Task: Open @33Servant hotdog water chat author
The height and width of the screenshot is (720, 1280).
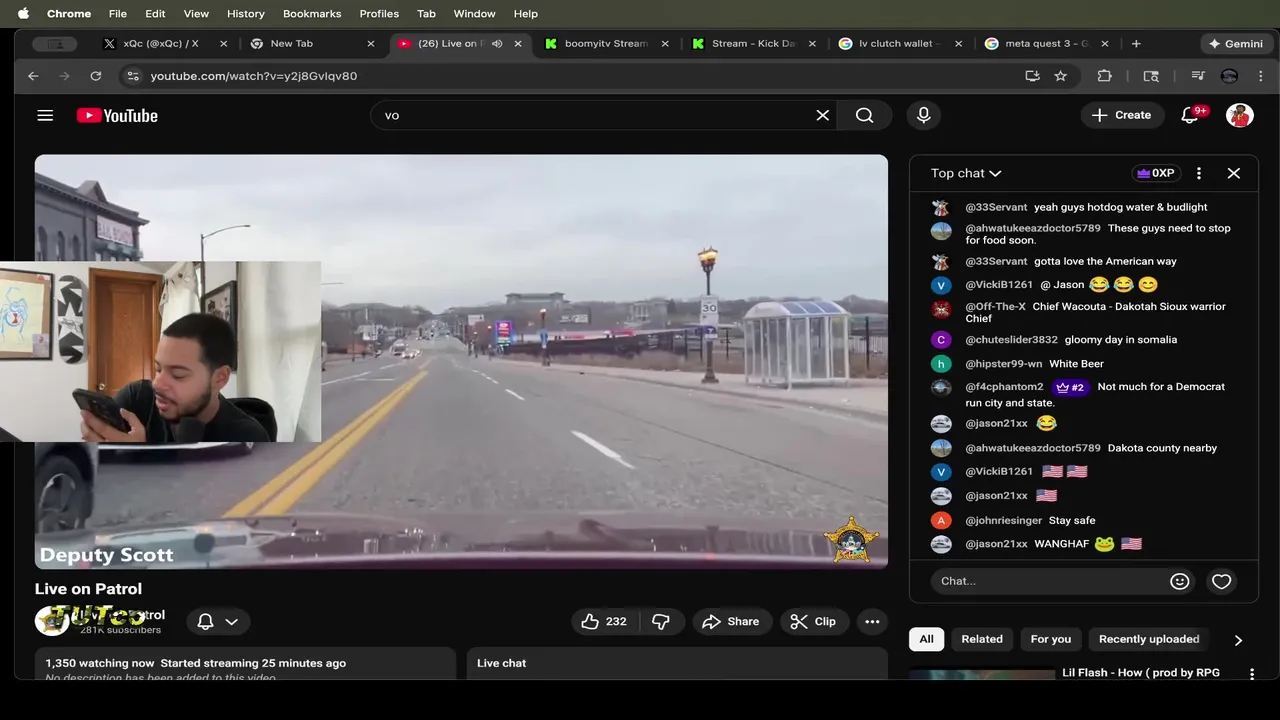Action: 996,207
